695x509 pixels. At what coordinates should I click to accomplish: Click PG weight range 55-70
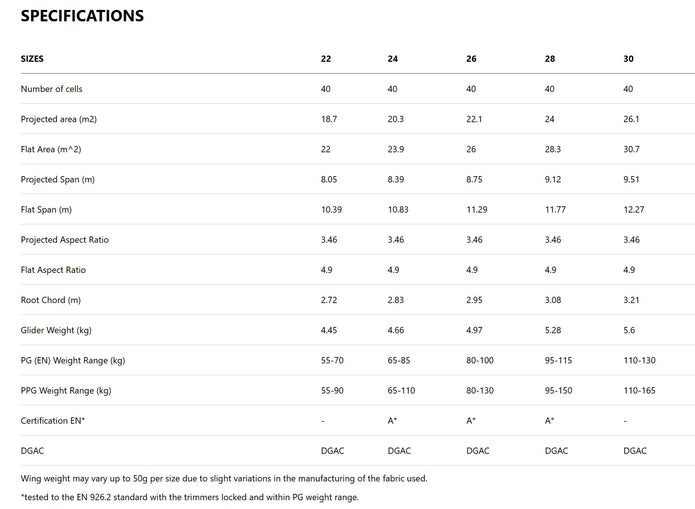[x=333, y=360]
